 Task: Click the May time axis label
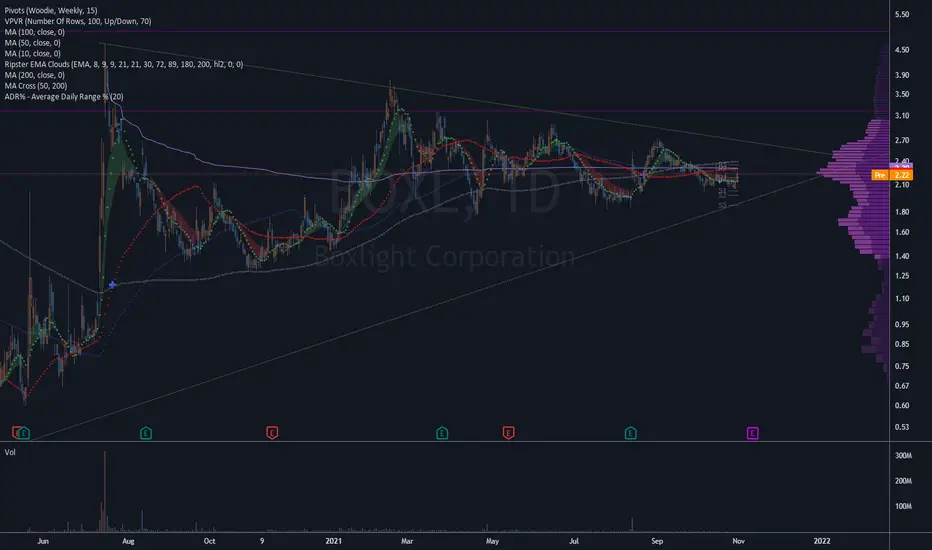pyautogui.click(x=492, y=541)
